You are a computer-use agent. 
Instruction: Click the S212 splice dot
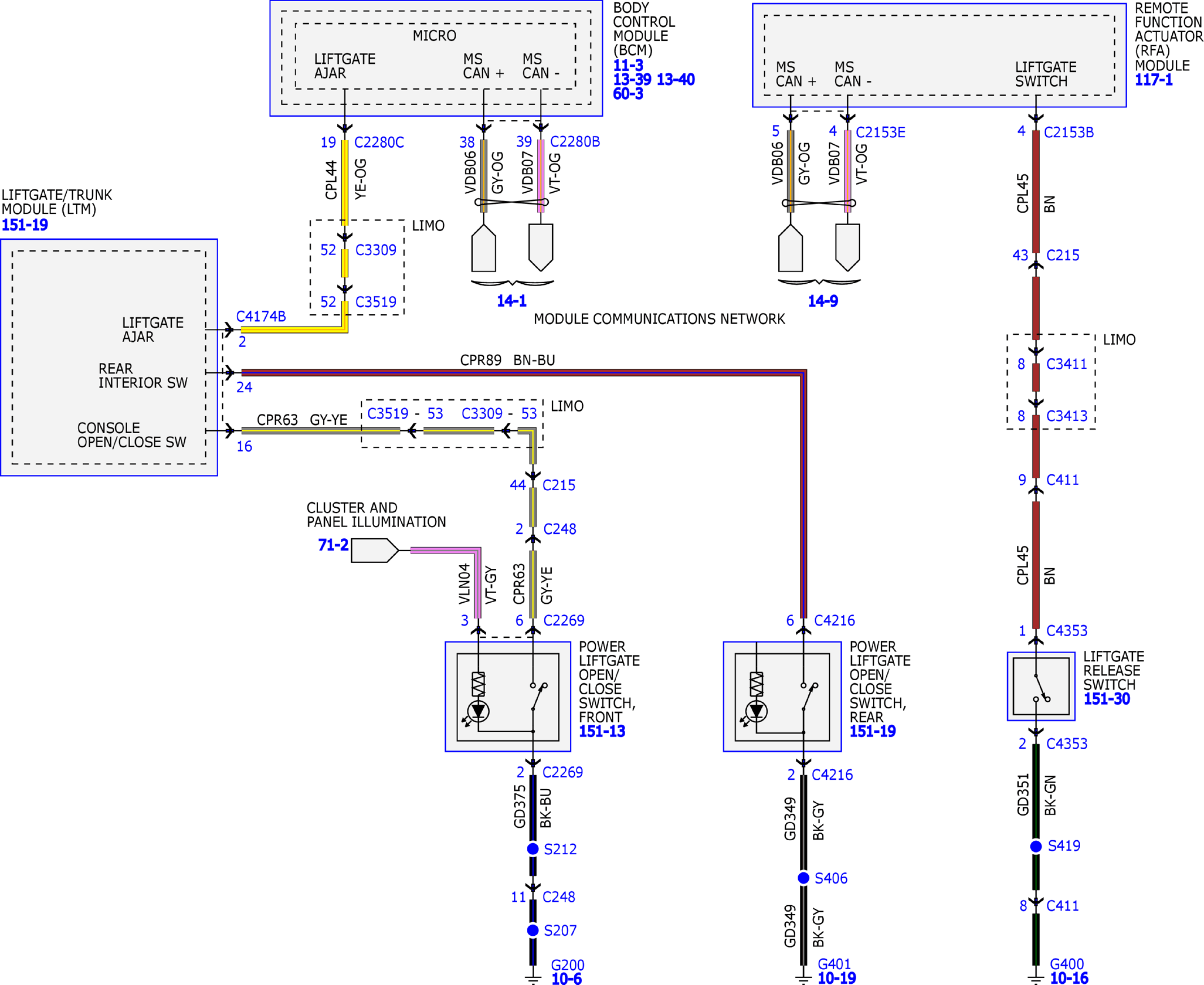pos(532,849)
